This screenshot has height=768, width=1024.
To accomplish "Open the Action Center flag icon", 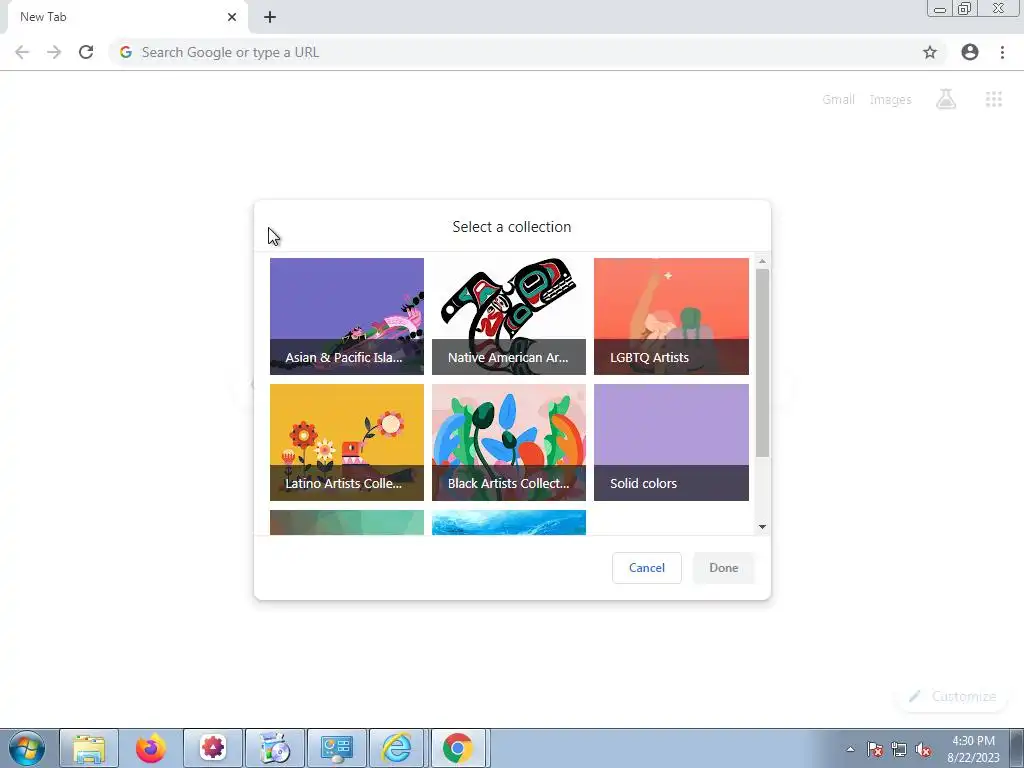I will click(875, 749).
